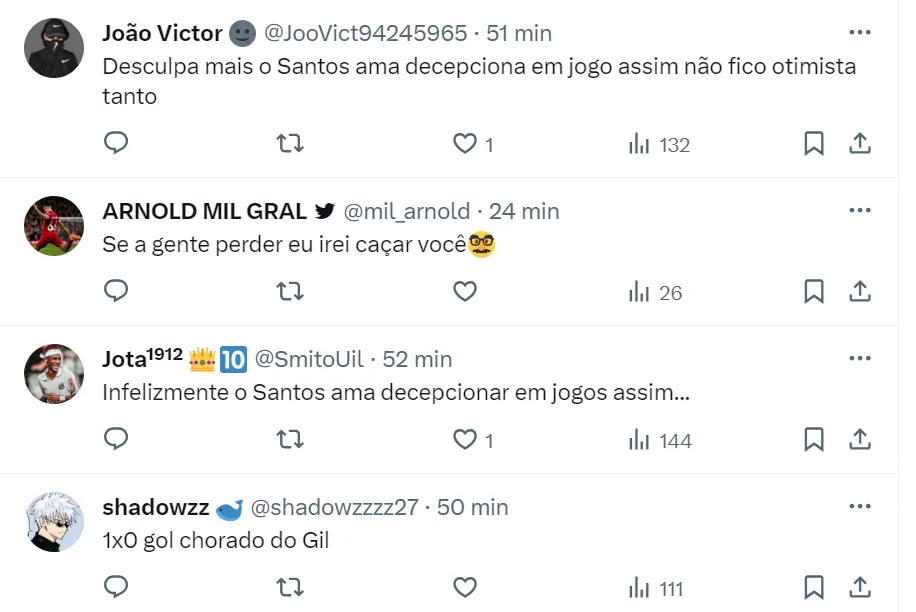Screen dimensions: 916x612
Task: Share João Victor's tweet
Action: coord(859,144)
